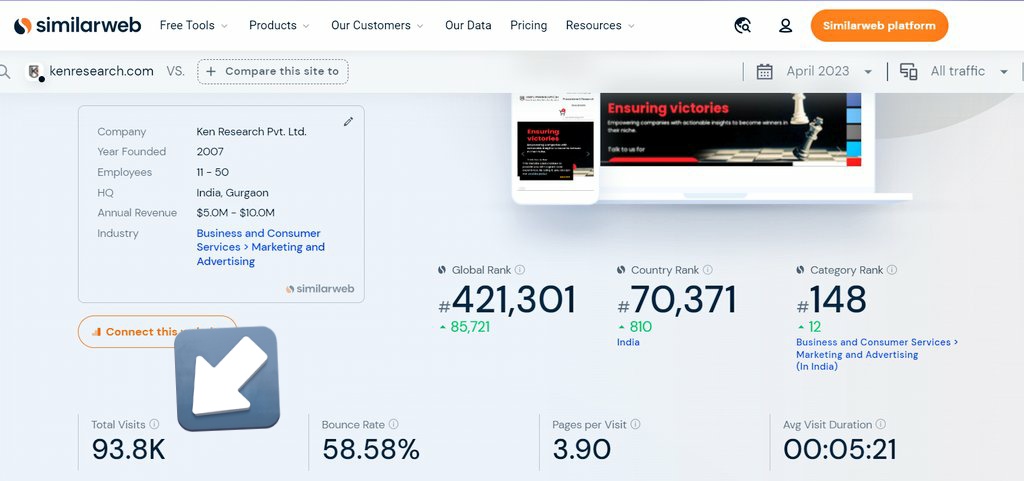Image resolution: width=1024 pixels, height=481 pixels.
Task: Open the Business and Consumer Services industry link
Action: 261,247
